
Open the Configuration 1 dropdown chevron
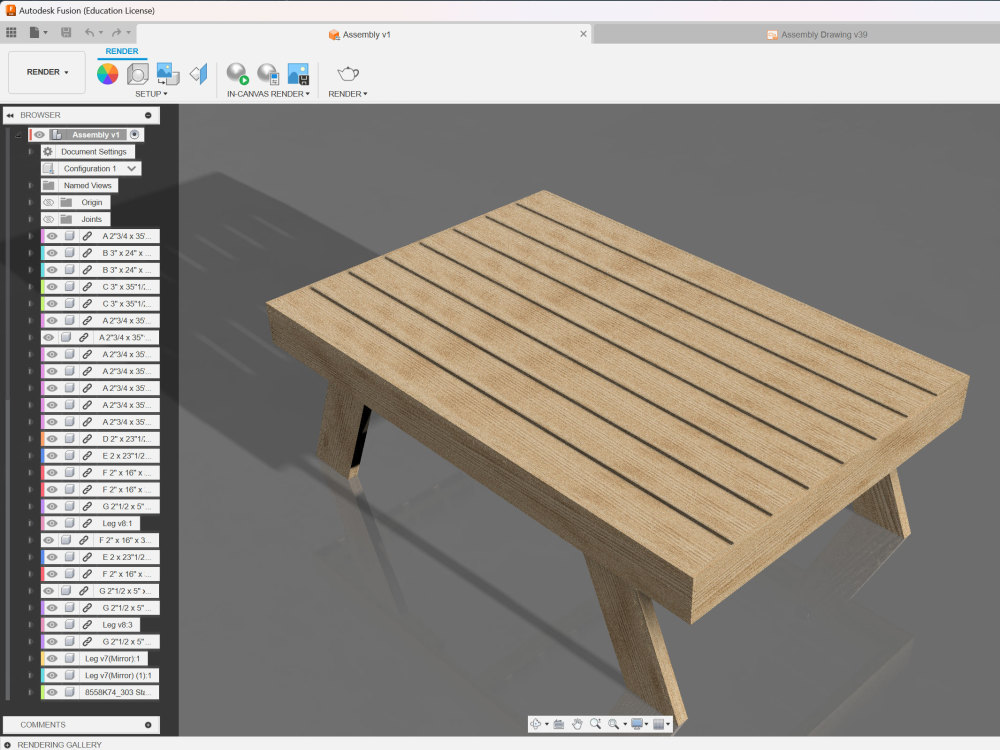[131, 169]
